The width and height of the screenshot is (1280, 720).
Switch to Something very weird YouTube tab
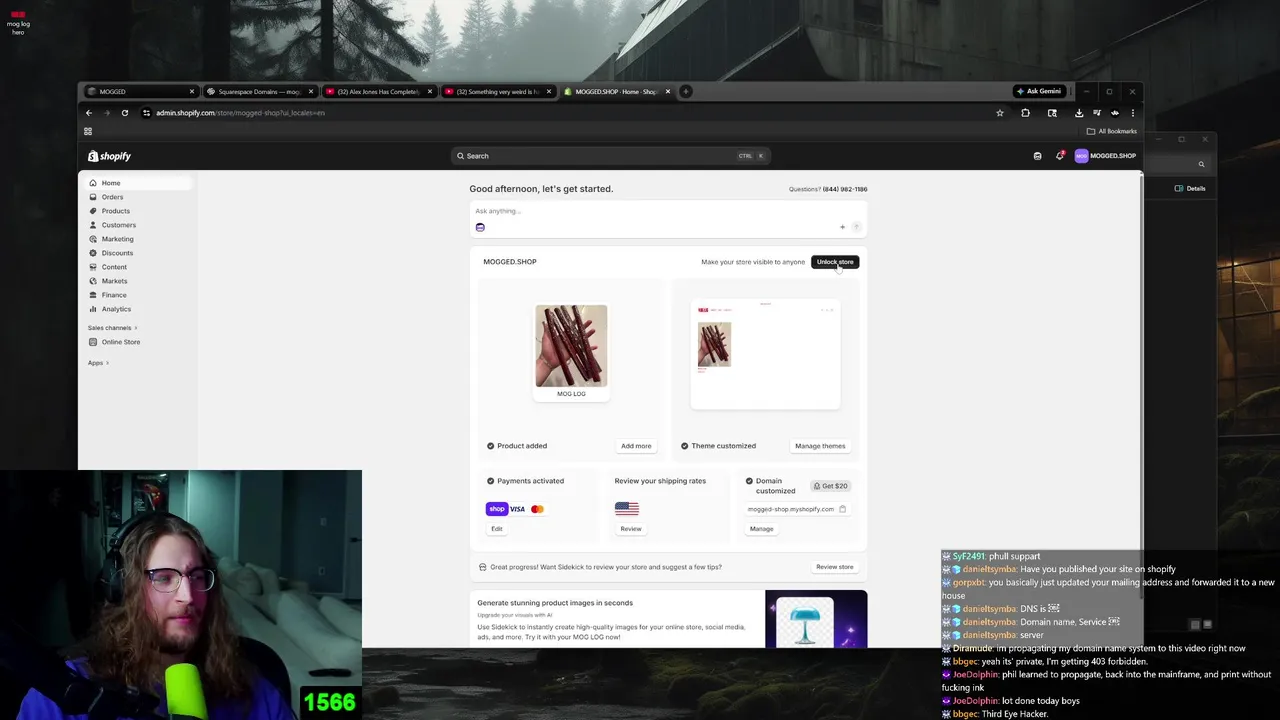[x=498, y=92]
